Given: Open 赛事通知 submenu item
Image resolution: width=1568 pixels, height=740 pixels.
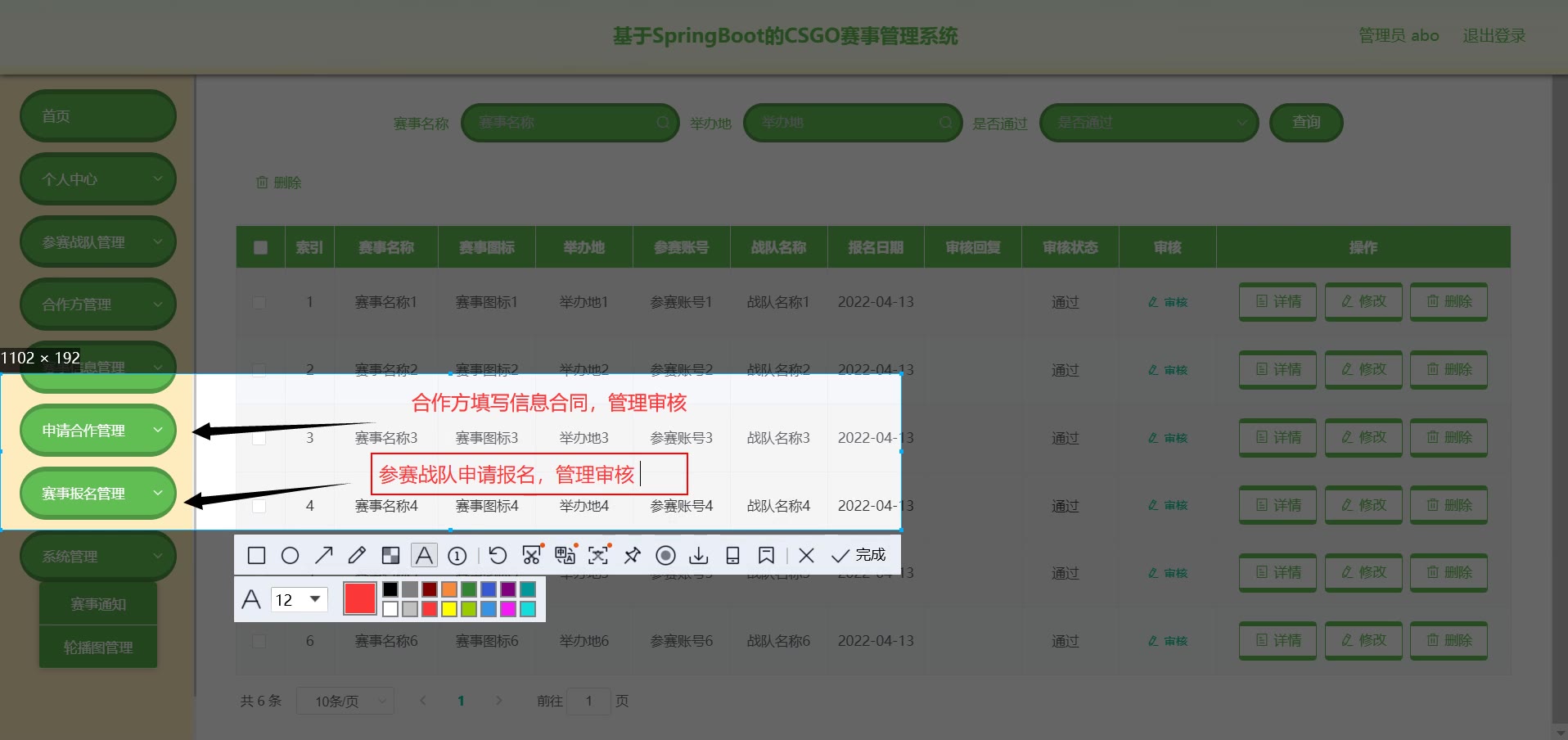Looking at the screenshot, I should [98, 604].
